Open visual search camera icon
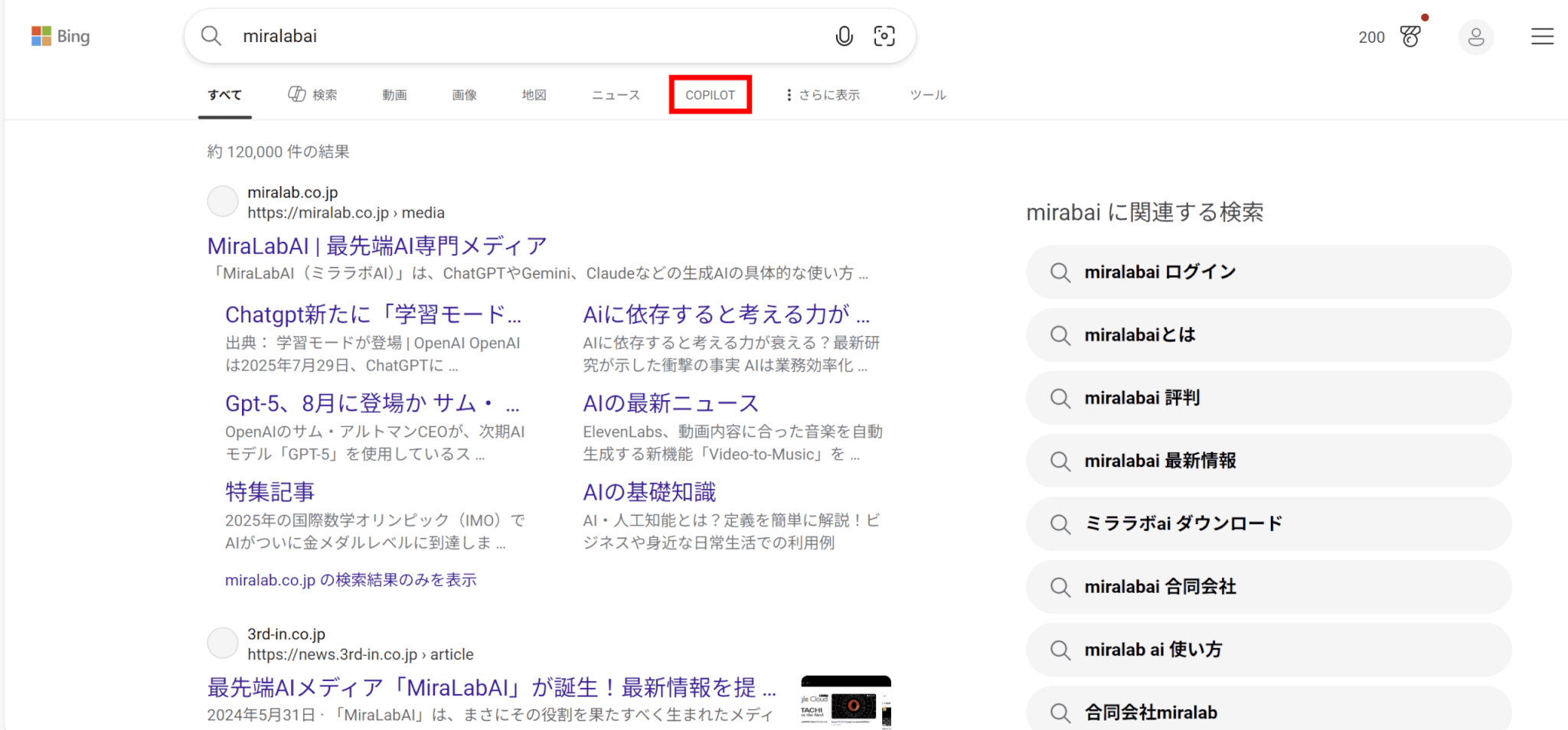This screenshot has width=1568, height=730. pyautogui.click(x=884, y=36)
